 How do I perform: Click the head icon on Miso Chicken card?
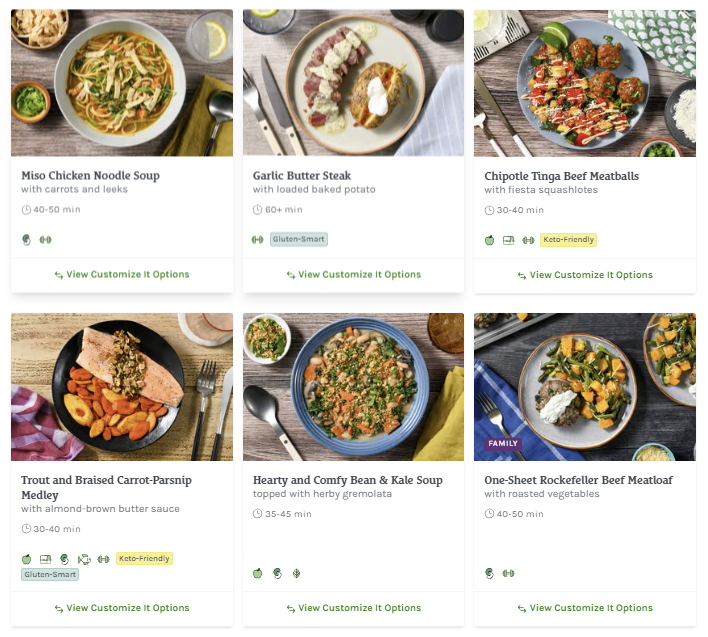point(27,240)
